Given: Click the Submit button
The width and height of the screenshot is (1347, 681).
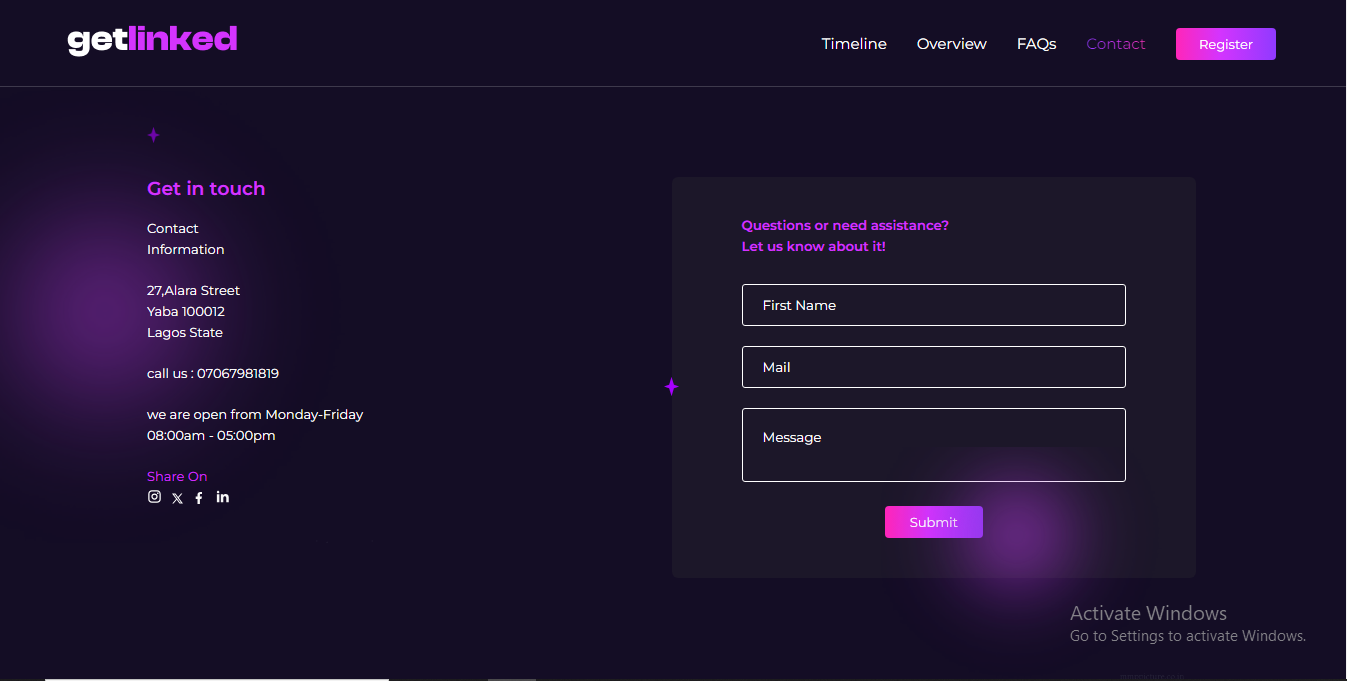Looking at the screenshot, I should click(x=934, y=522).
